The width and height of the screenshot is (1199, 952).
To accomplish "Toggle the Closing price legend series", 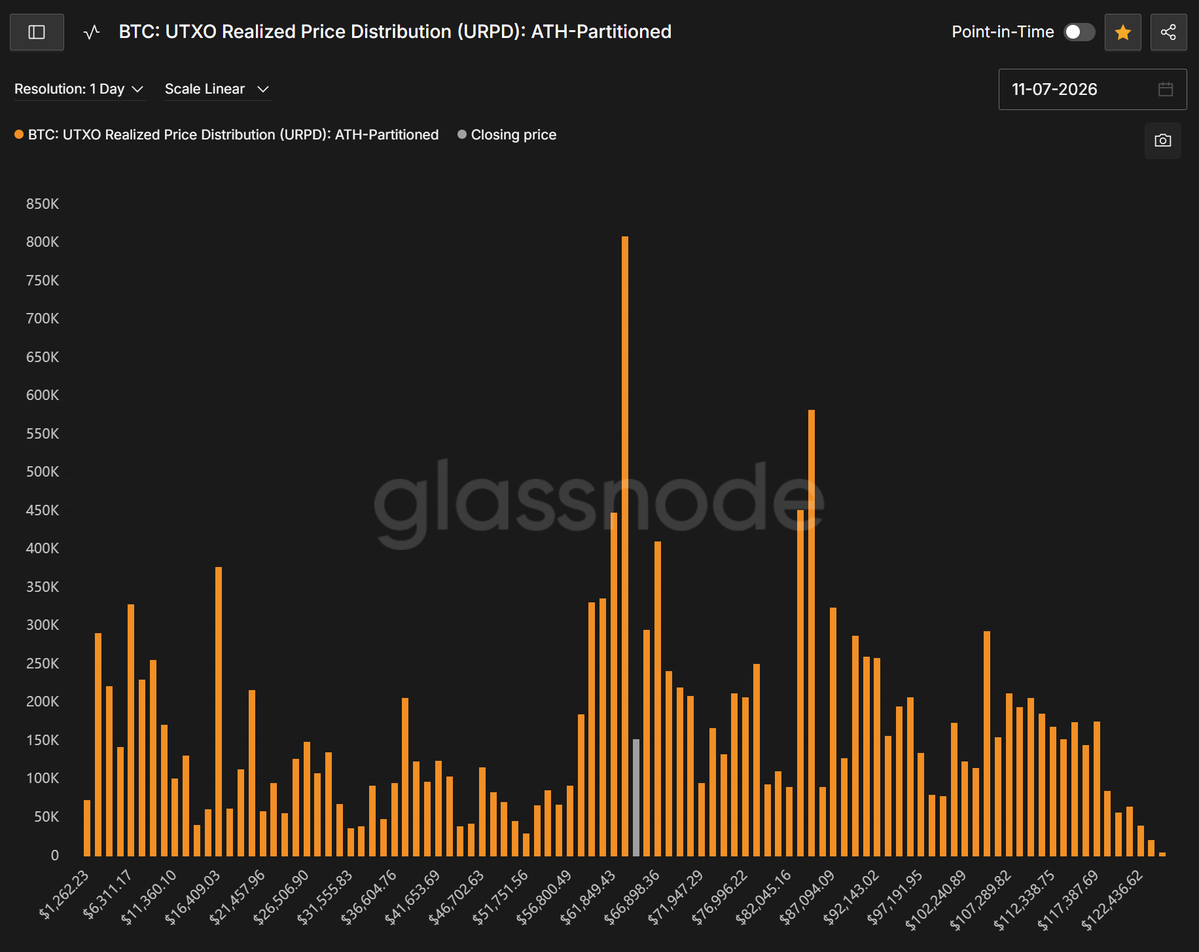I will (x=506, y=135).
